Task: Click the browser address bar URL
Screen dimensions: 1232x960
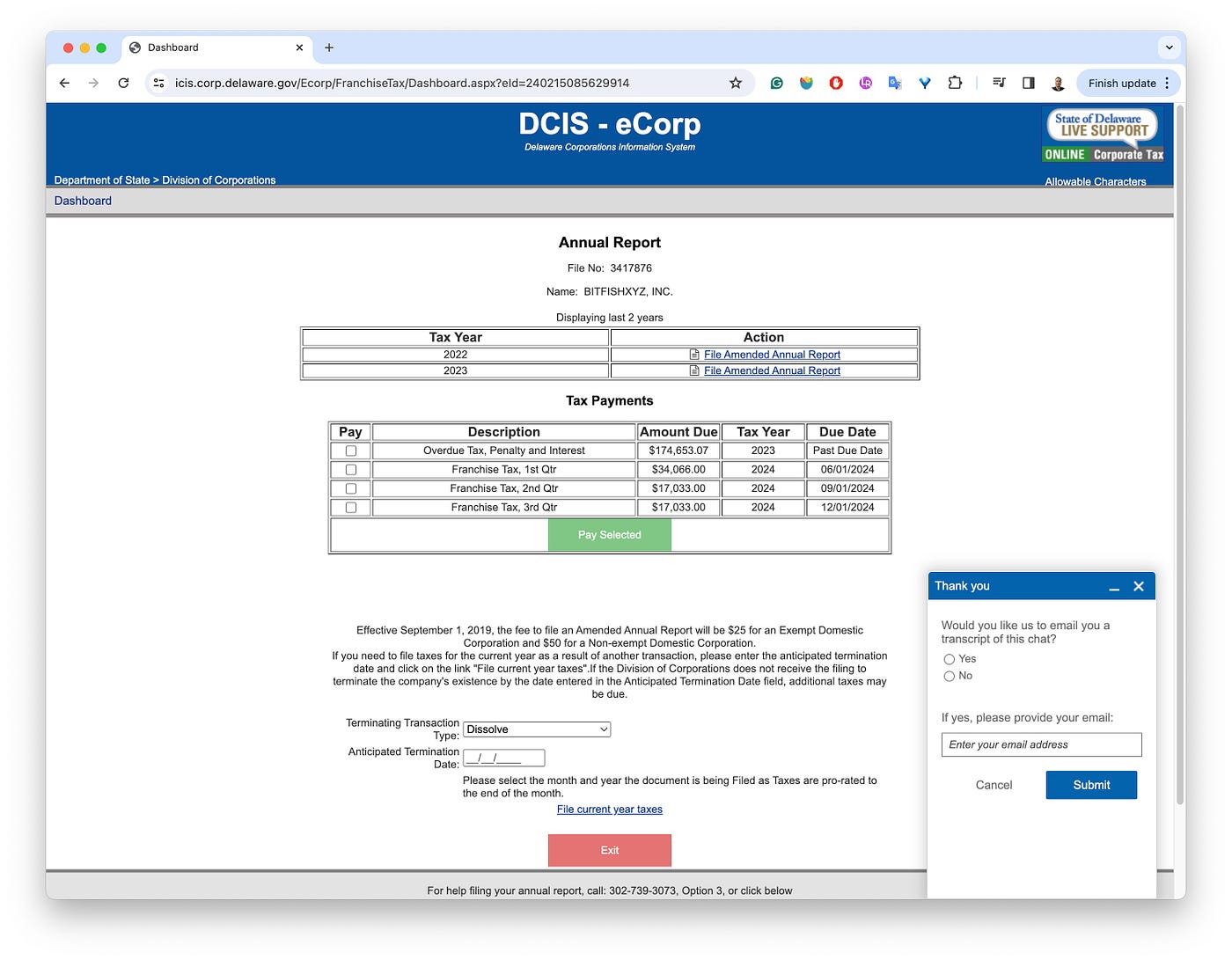Action: [402, 83]
